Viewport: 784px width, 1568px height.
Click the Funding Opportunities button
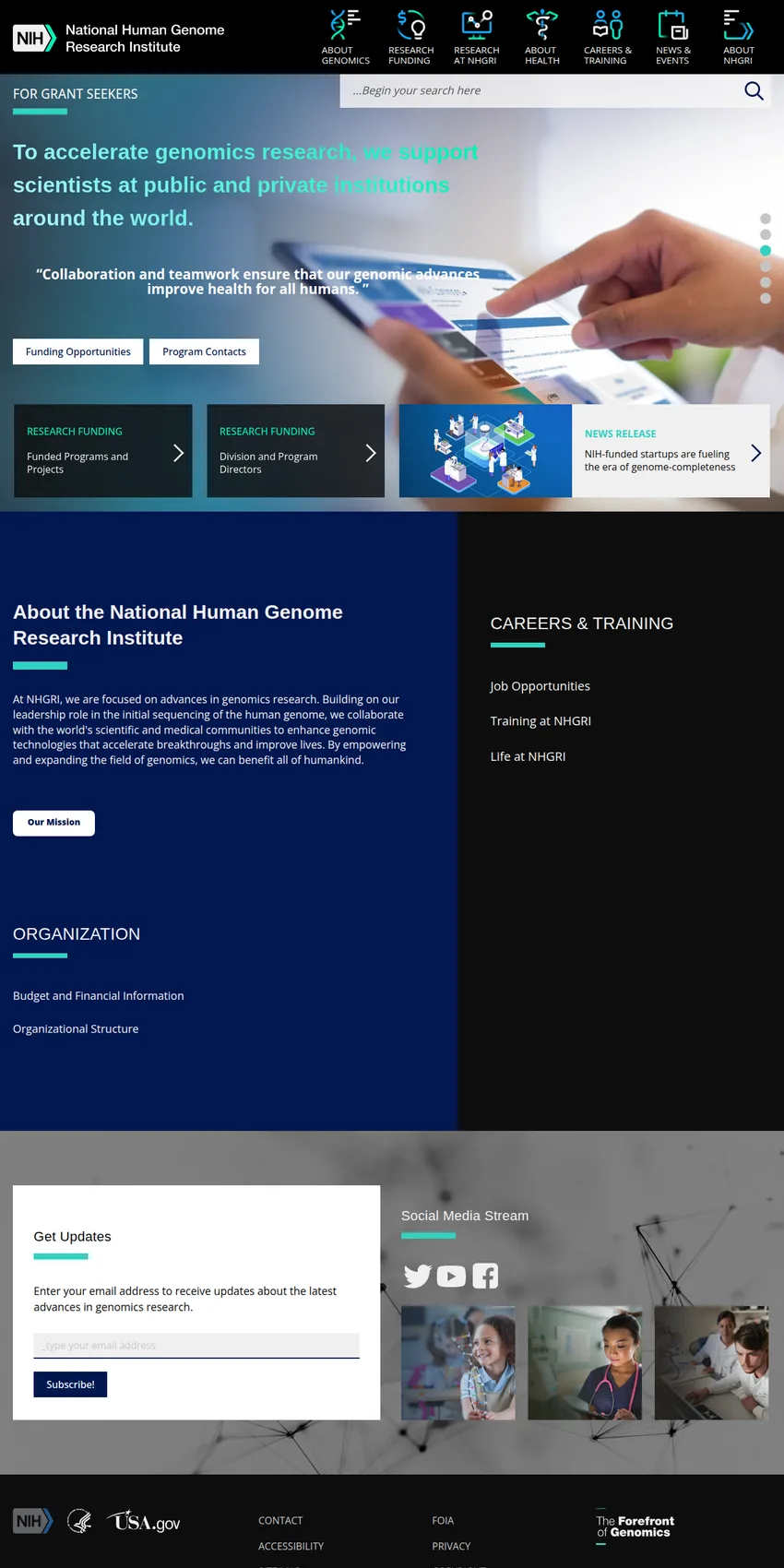(x=78, y=351)
